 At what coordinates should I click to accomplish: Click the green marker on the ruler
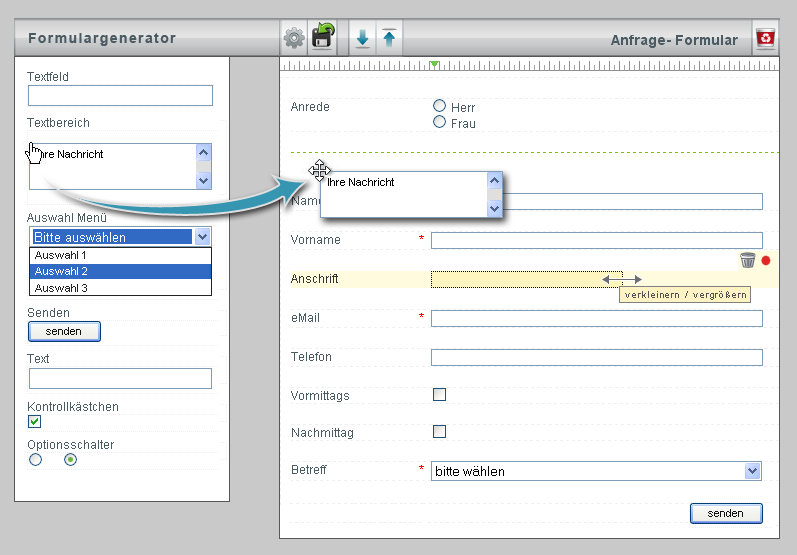pyautogui.click(x=434, y=65)
